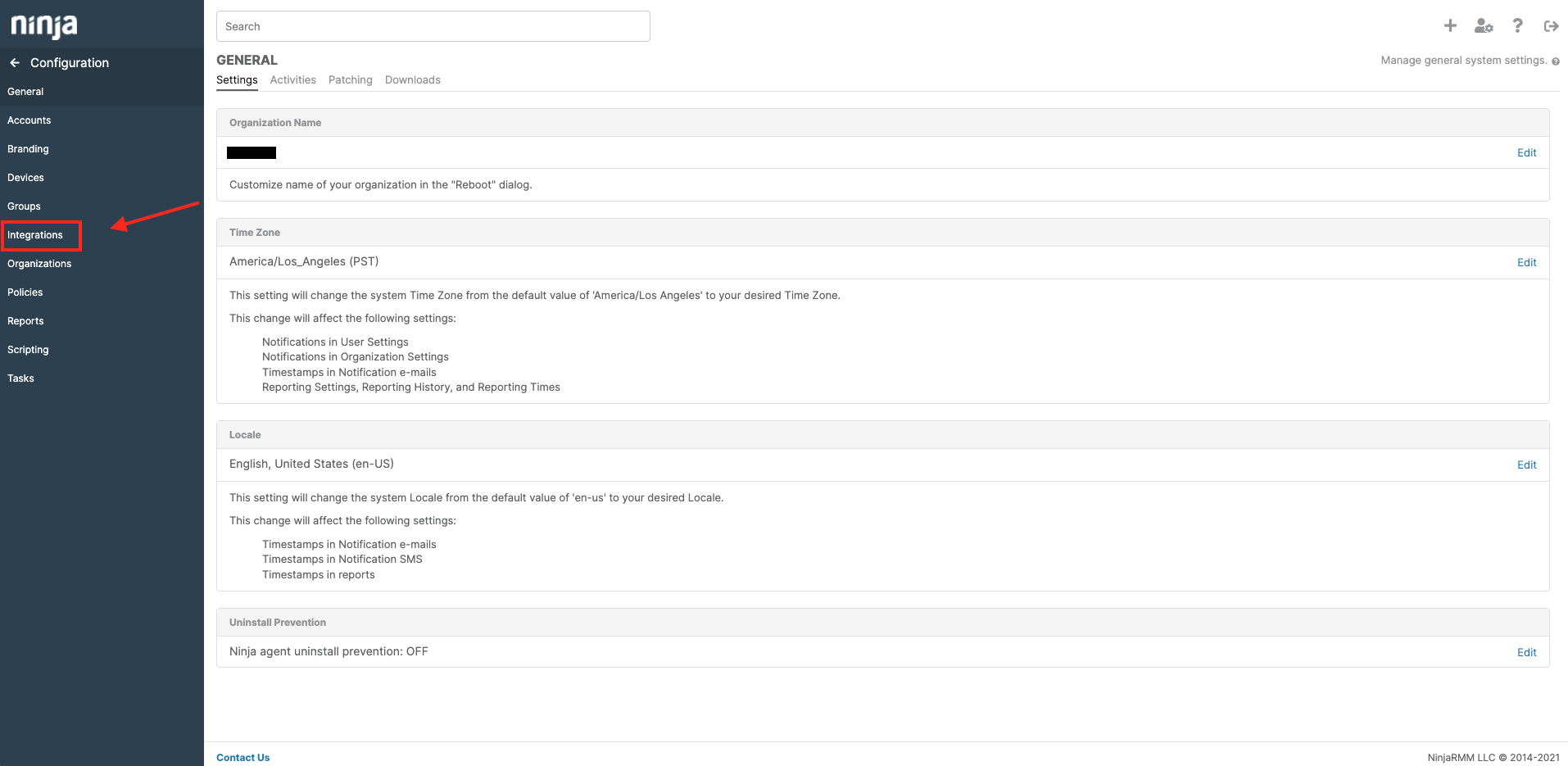Click the Configuration header label

(x=70, y=63)
